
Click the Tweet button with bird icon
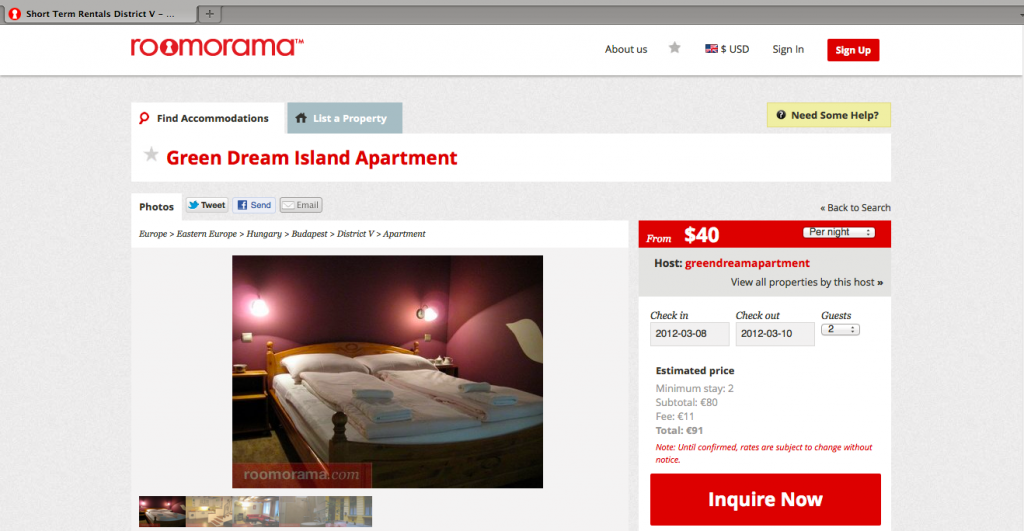tap(207, 205)
